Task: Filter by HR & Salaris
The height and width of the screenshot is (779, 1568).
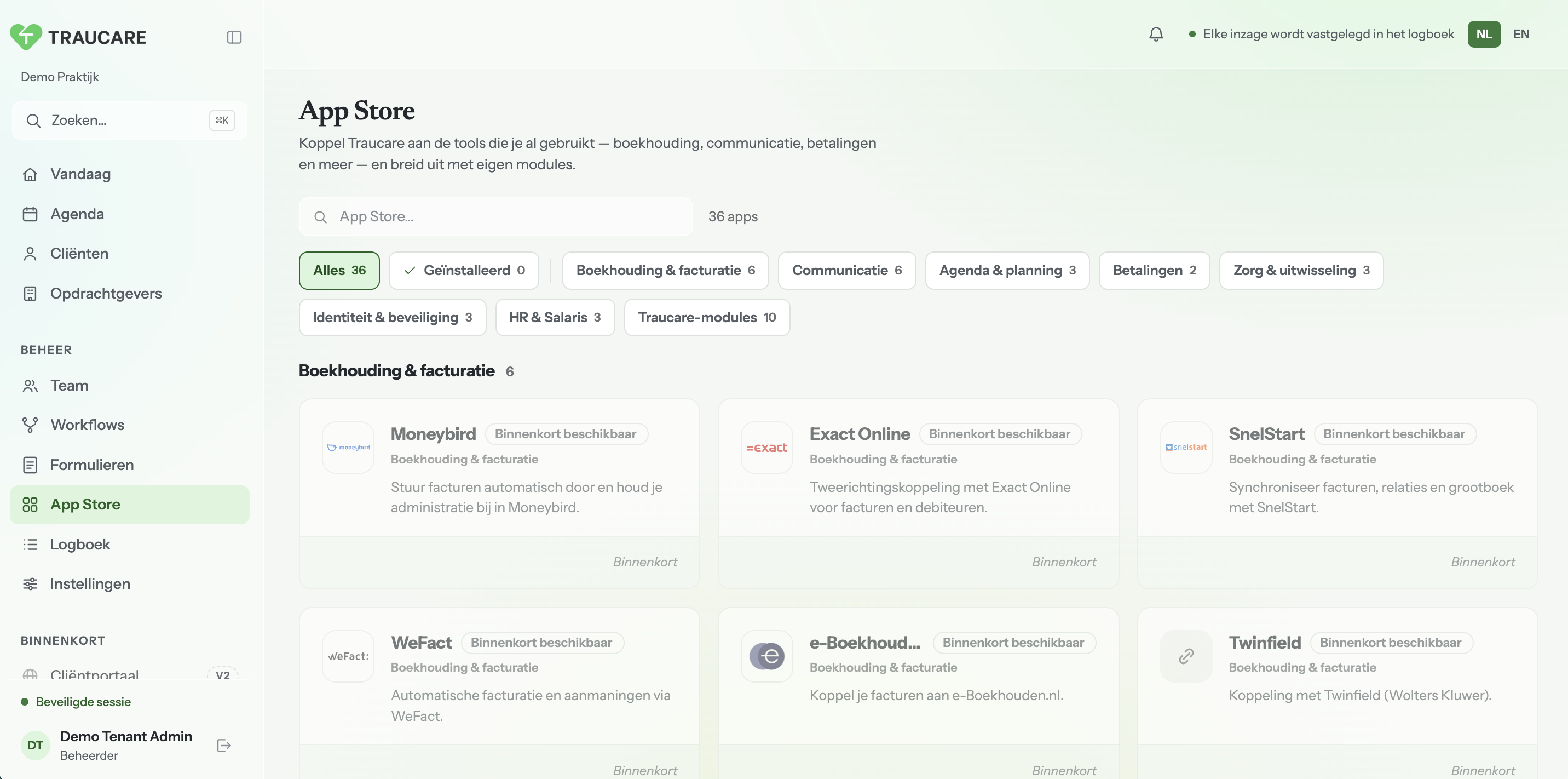Action: click(555, 317)
